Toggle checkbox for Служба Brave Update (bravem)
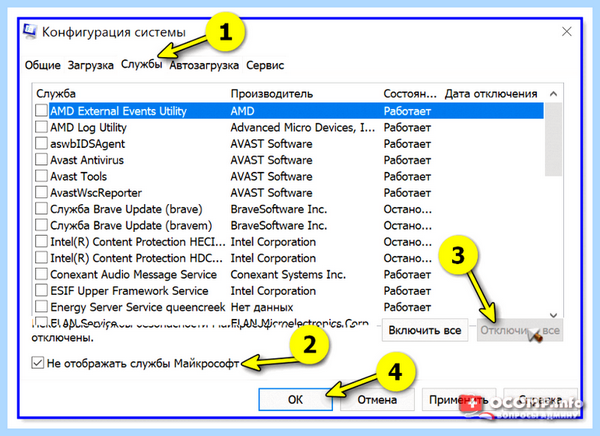600x436 pixels. tap(41, 225)
